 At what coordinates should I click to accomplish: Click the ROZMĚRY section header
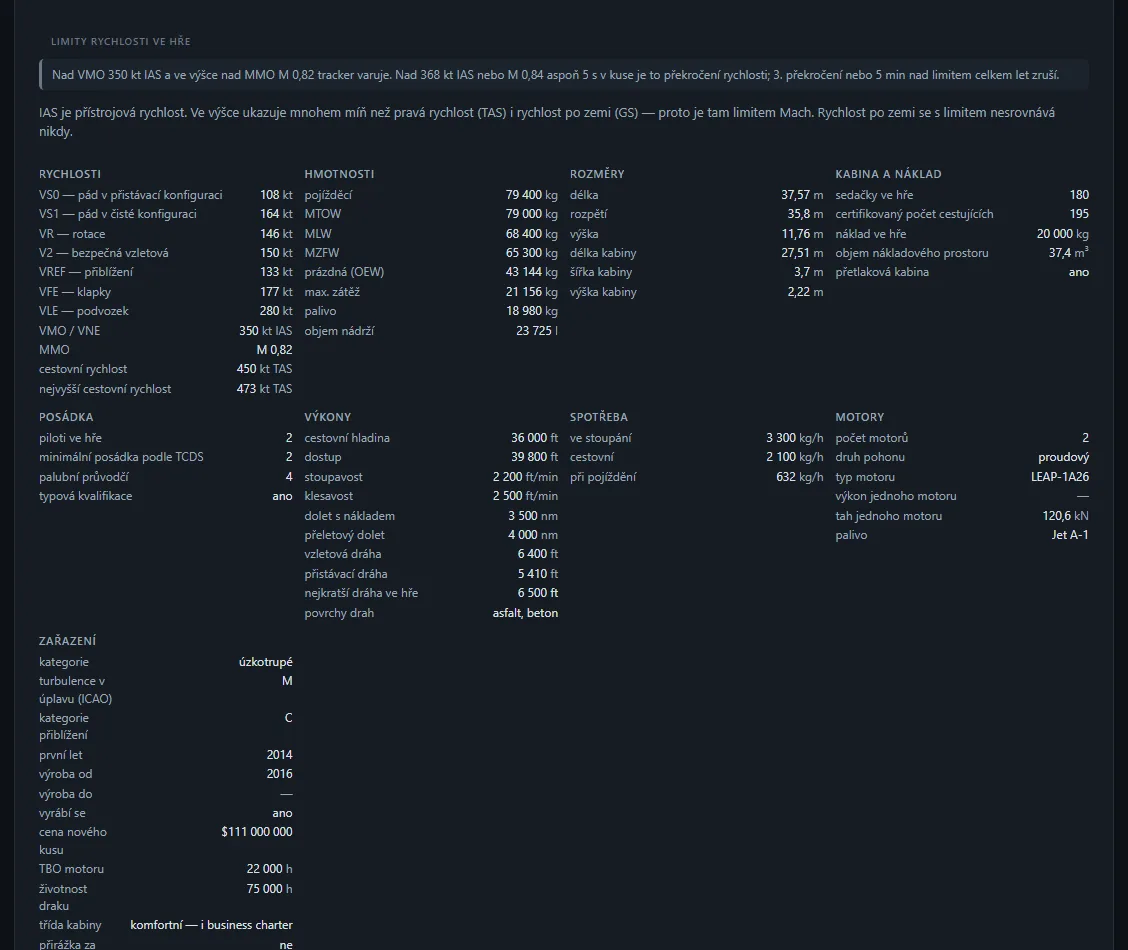pyautogui.click(x=597, y=174)
